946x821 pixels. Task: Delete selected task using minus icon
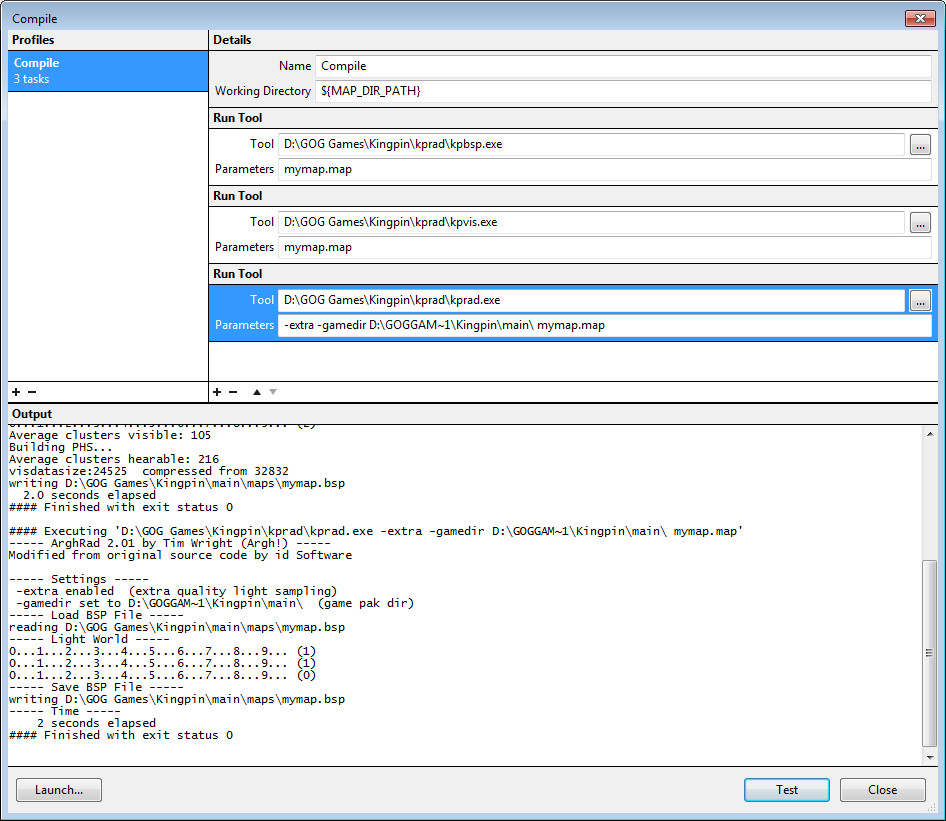coord(233,392)
